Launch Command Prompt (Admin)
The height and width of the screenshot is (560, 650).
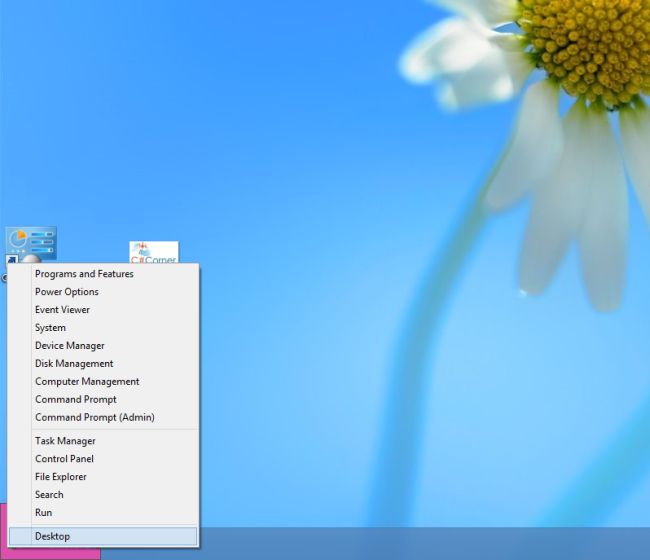103,417
